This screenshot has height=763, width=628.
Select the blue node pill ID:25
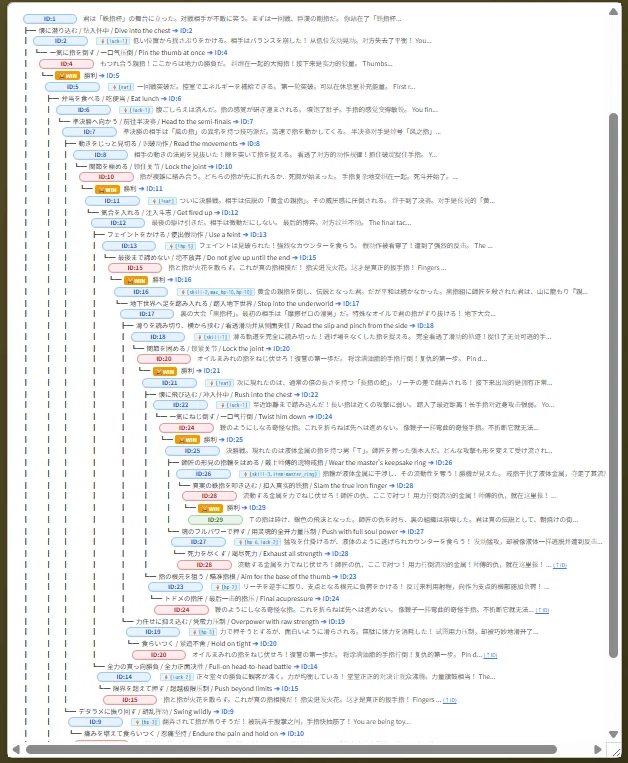pos(192,451)
